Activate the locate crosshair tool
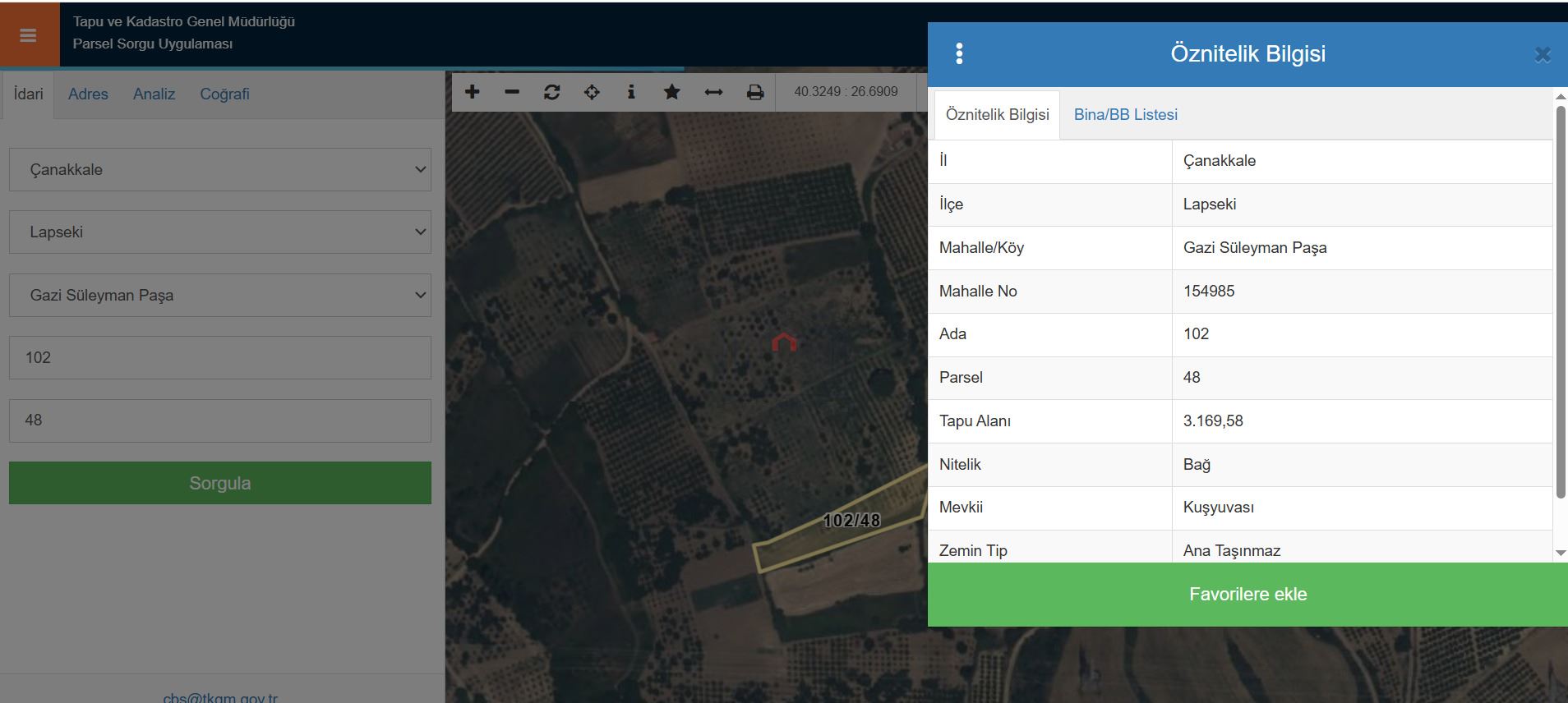The height and width of the screenshot is (703, 1568). click(592, 92)
